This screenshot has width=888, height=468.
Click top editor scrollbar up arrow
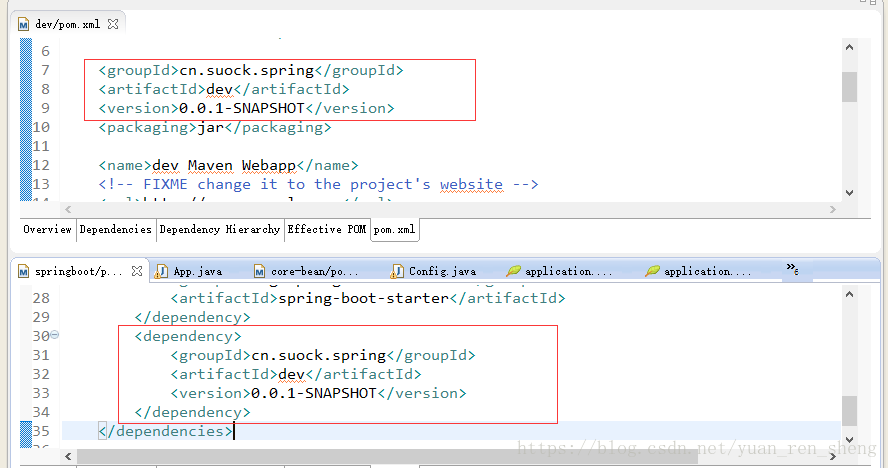[849, 48]
